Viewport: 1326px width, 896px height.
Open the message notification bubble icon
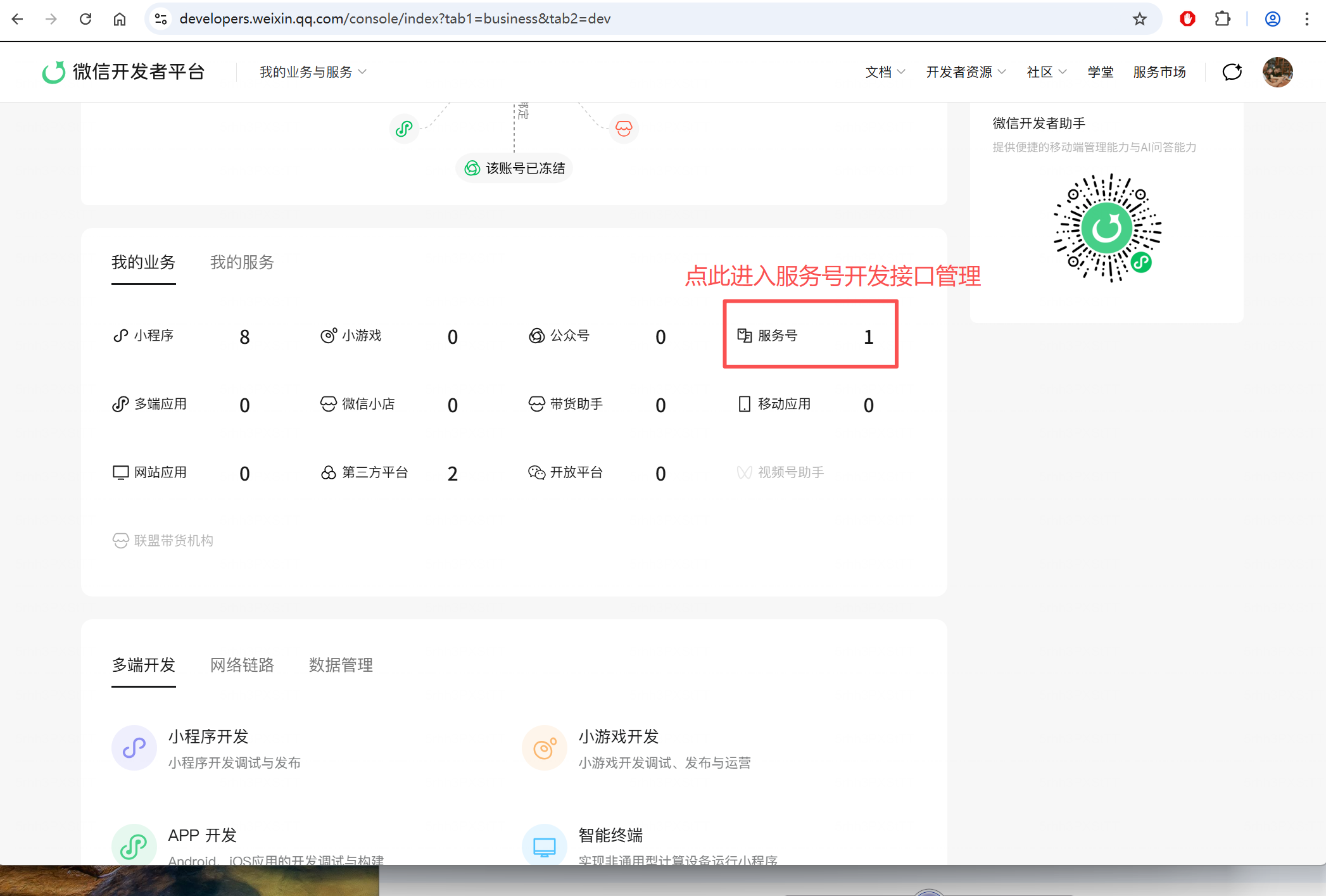coord(1232,72)
